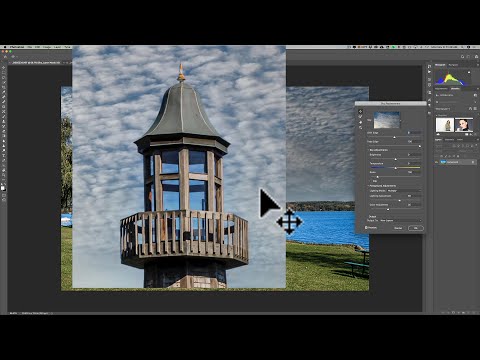Click the foreground color swatch in toolbar
Image resolution: width=480 pixels, height=360 pixels.
click(3, 188)
